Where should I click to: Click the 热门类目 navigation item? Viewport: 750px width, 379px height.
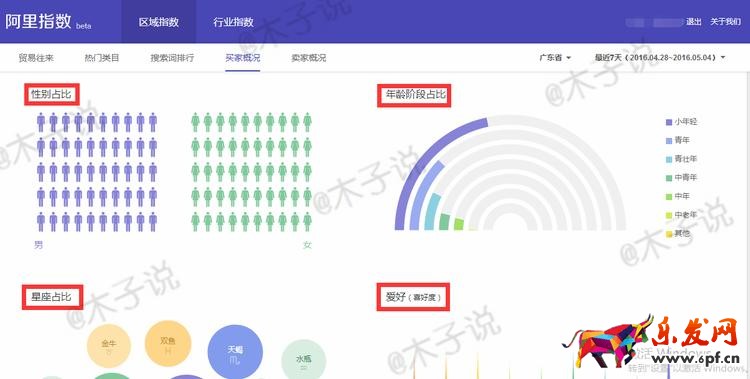click(x=102, y=58)
